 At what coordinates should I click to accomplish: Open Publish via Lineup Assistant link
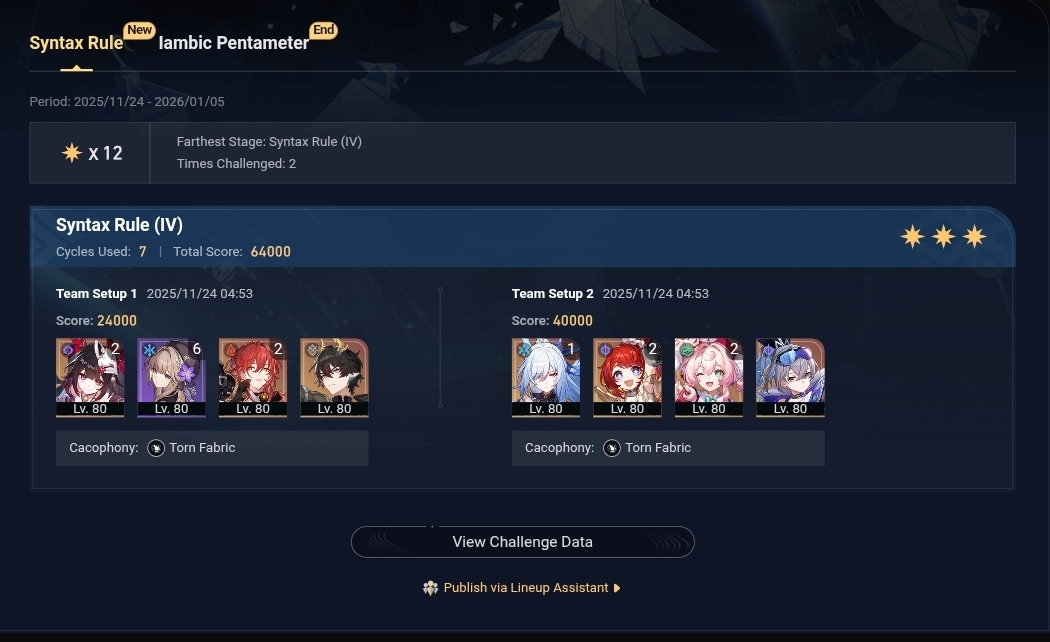[x=526, y=588]
